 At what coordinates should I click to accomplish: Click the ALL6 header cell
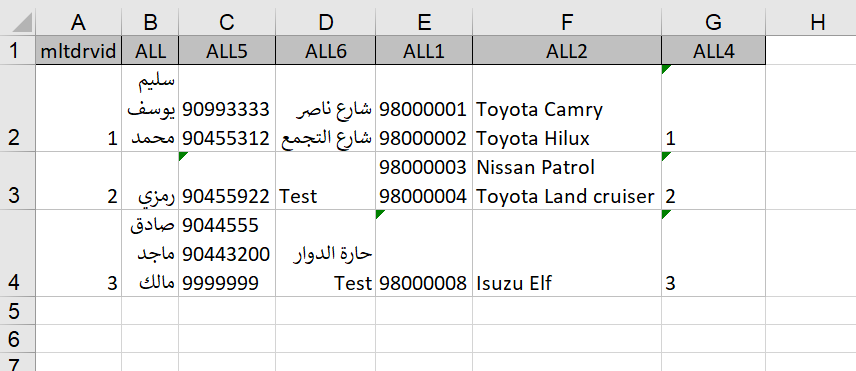click(x=325, y=51)
